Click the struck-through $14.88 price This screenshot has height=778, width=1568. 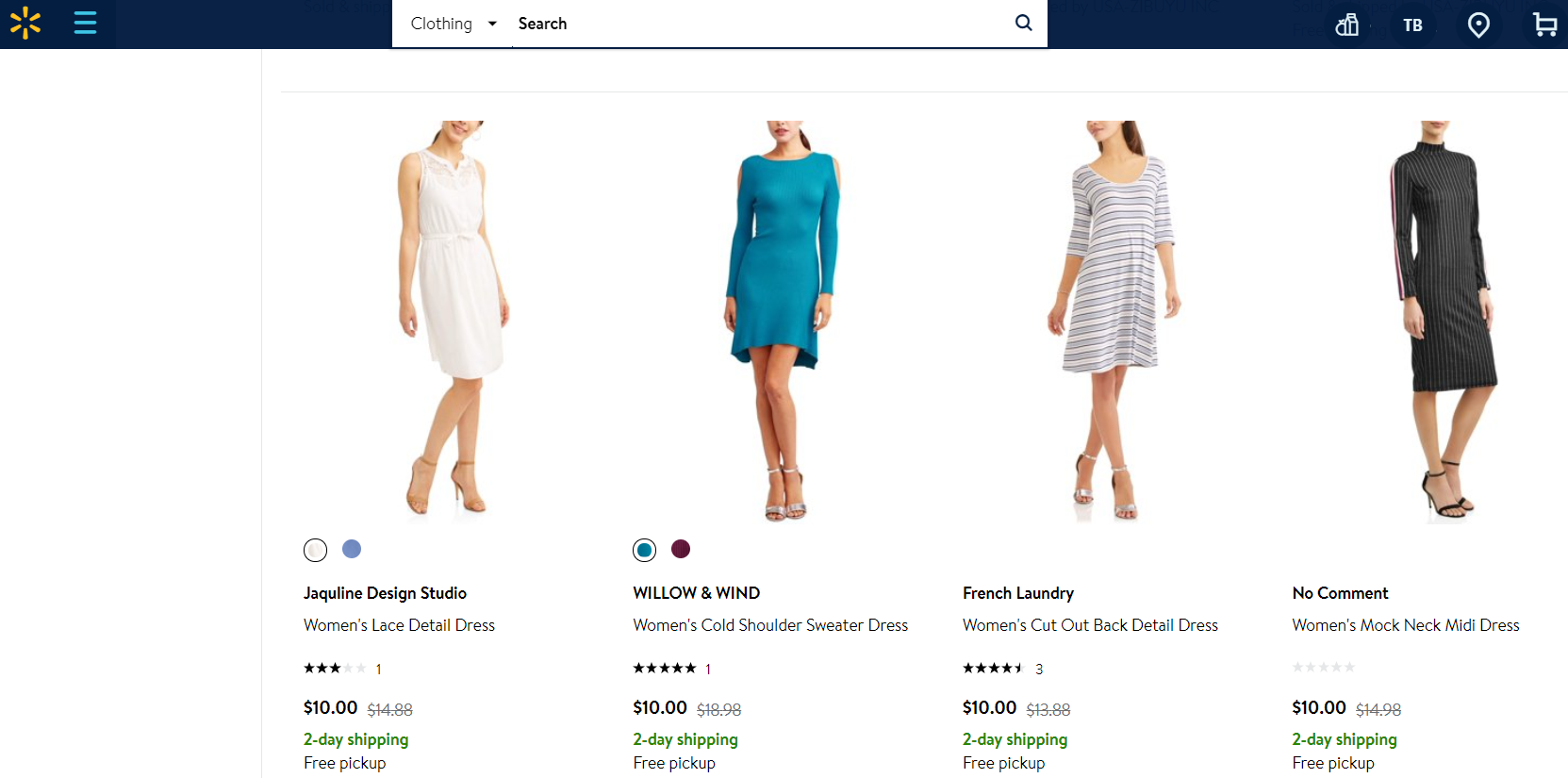[x=389, y=709]
